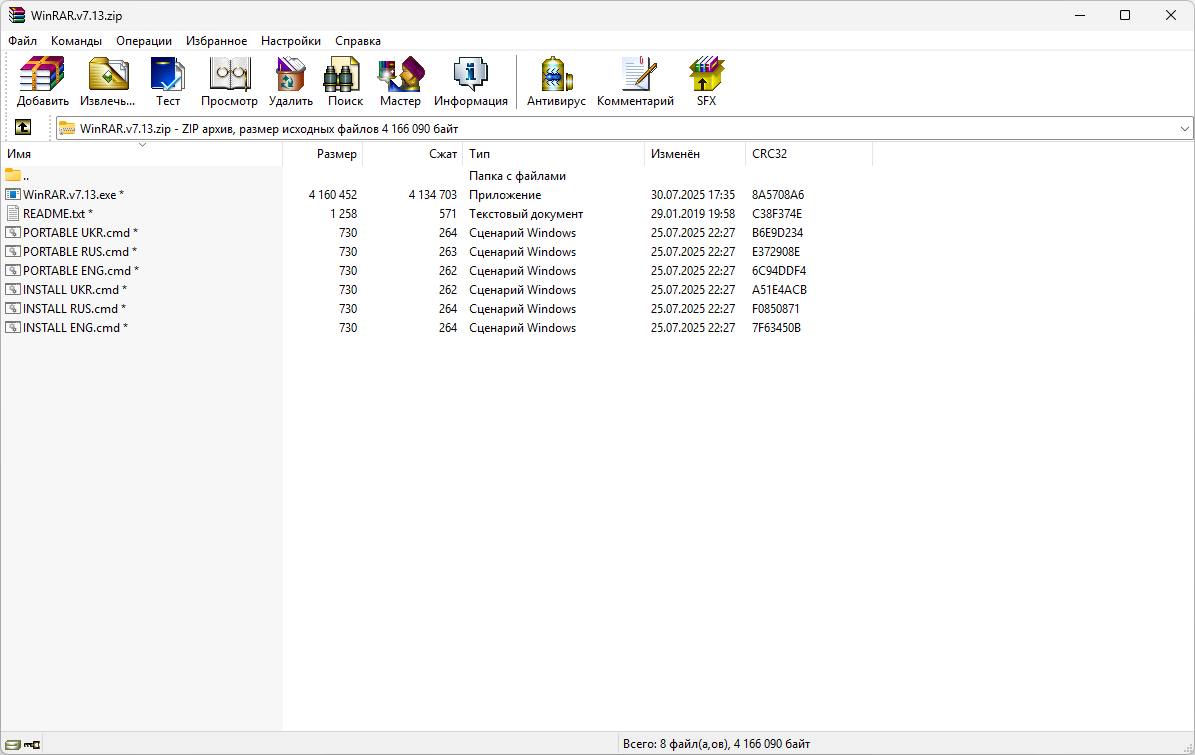1195x755 pixels.
Task: Open the Операции menu
Action: 144,41
